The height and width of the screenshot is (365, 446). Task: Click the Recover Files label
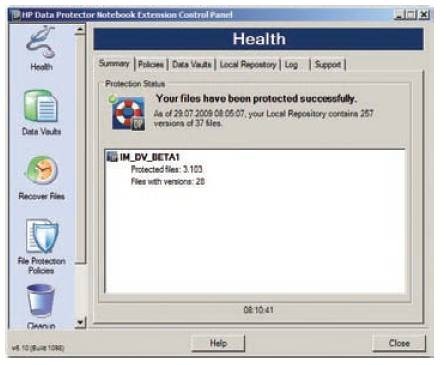click(x=42, y=196)
